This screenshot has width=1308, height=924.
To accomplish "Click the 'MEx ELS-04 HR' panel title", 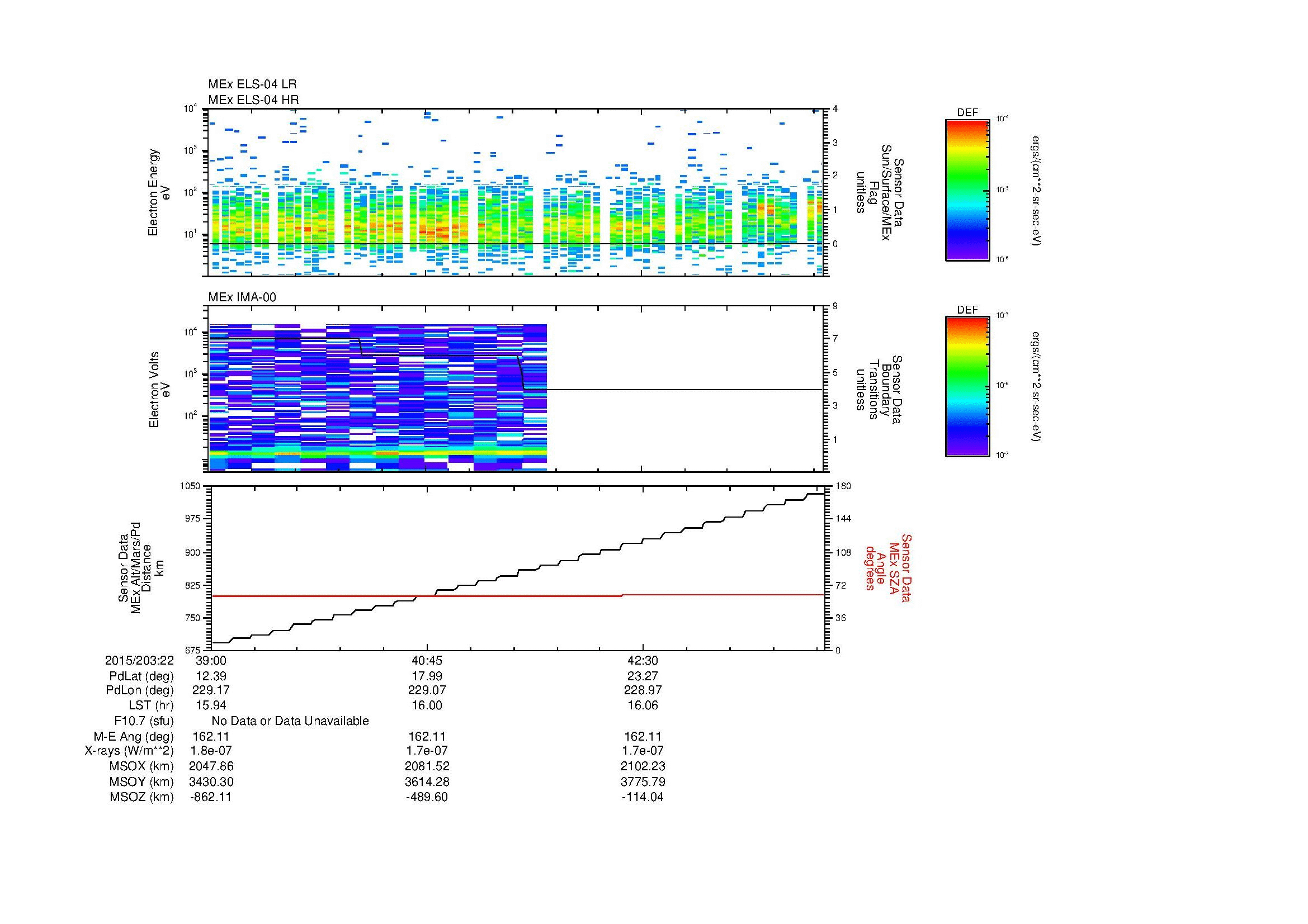I will pyautogui.click(x=253, y=99).
